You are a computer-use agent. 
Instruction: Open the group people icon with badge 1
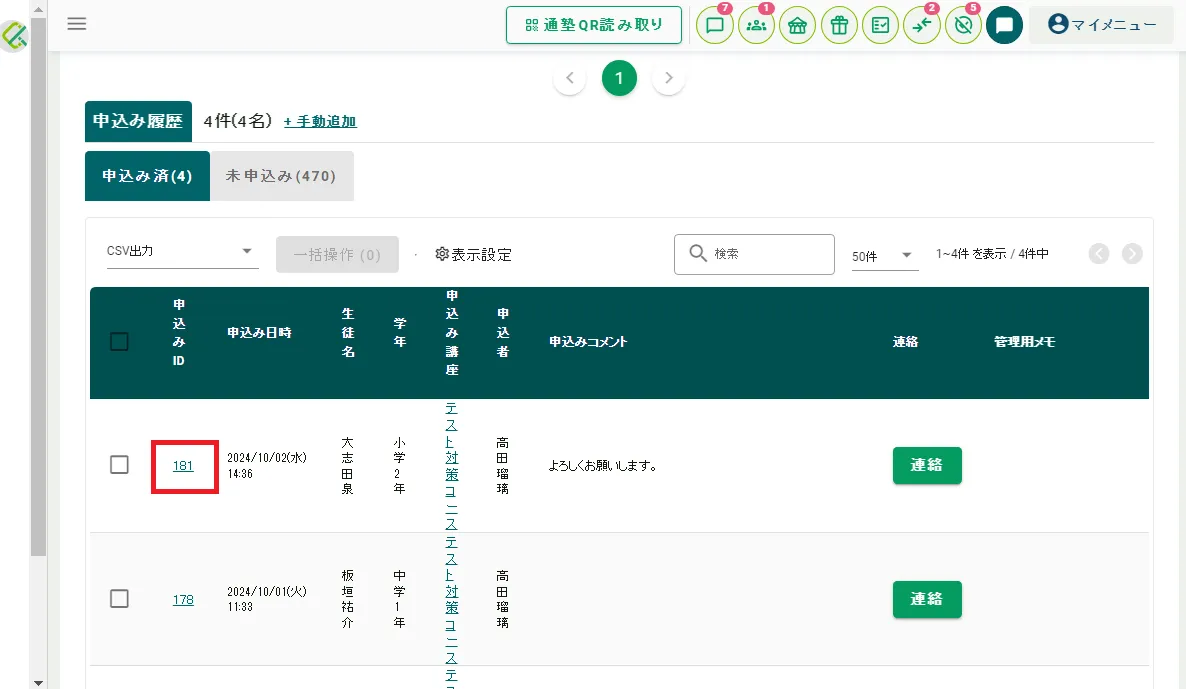click(756, 25)
